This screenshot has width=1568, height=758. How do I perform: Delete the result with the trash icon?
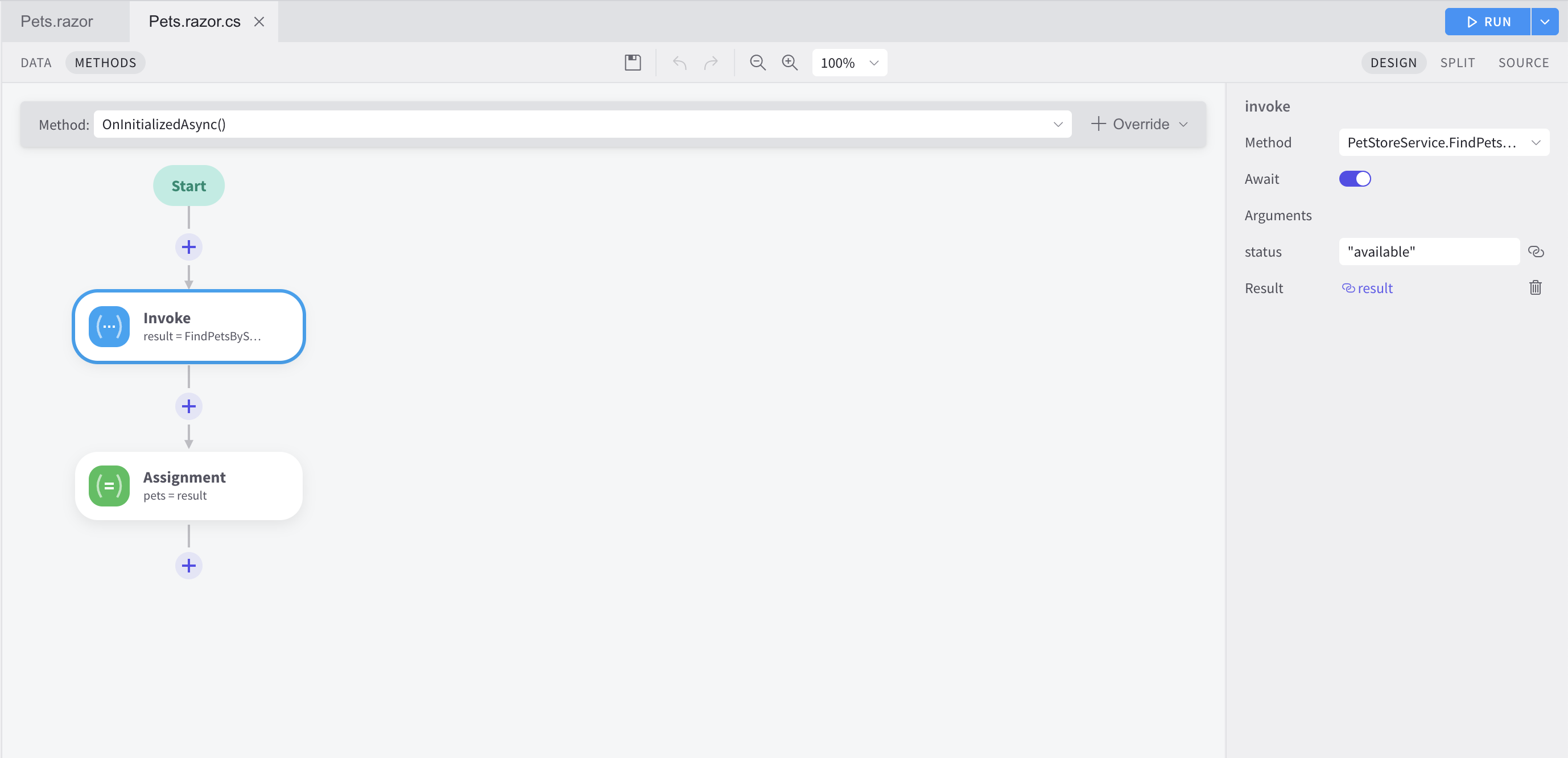(x=1535, y=287)
